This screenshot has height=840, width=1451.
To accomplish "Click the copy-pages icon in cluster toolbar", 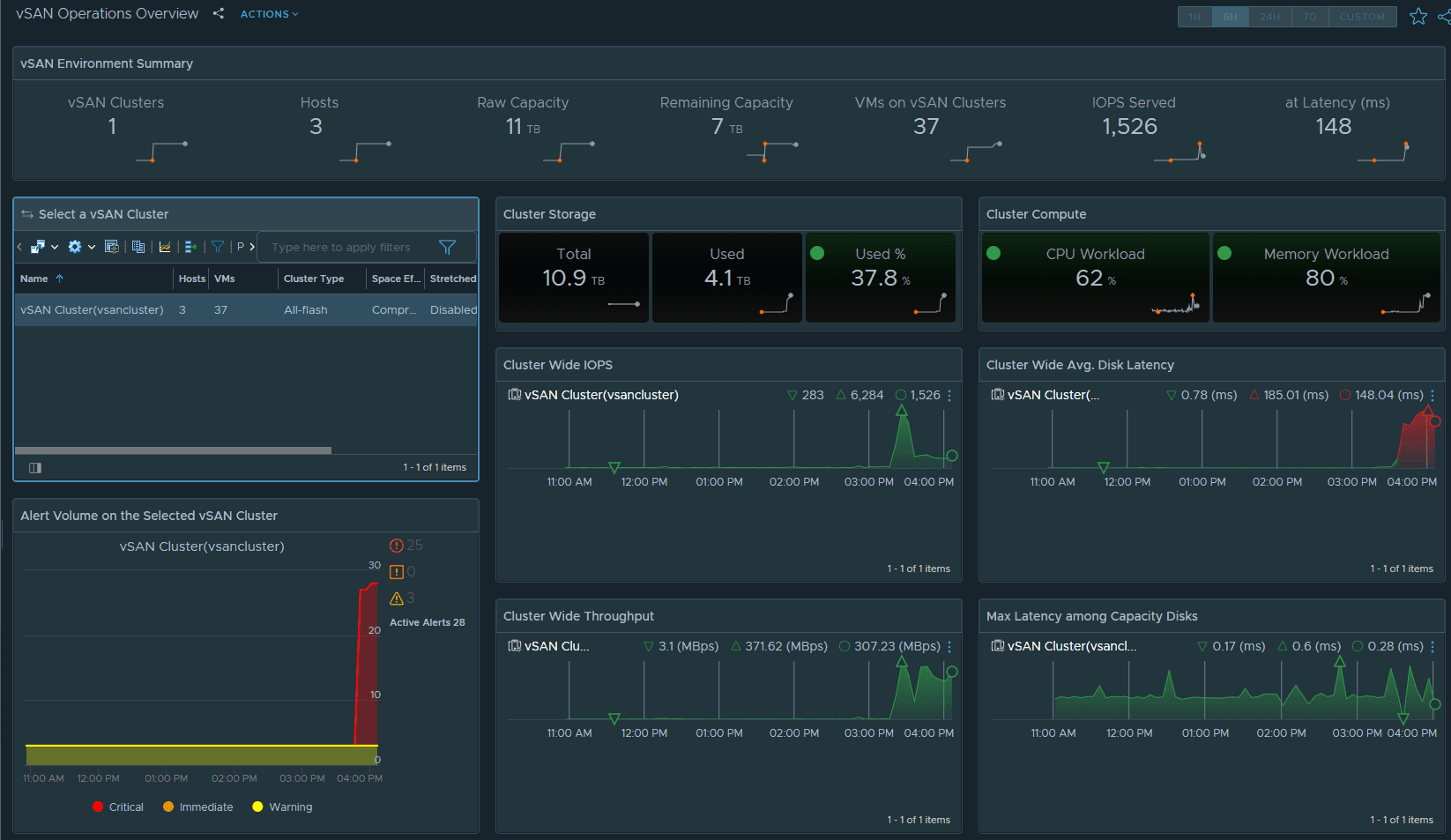I will 138,247.
